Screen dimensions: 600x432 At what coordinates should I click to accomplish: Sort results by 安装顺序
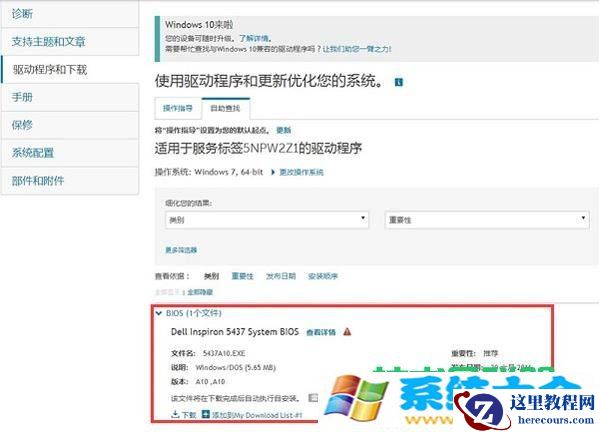[323, 276]
